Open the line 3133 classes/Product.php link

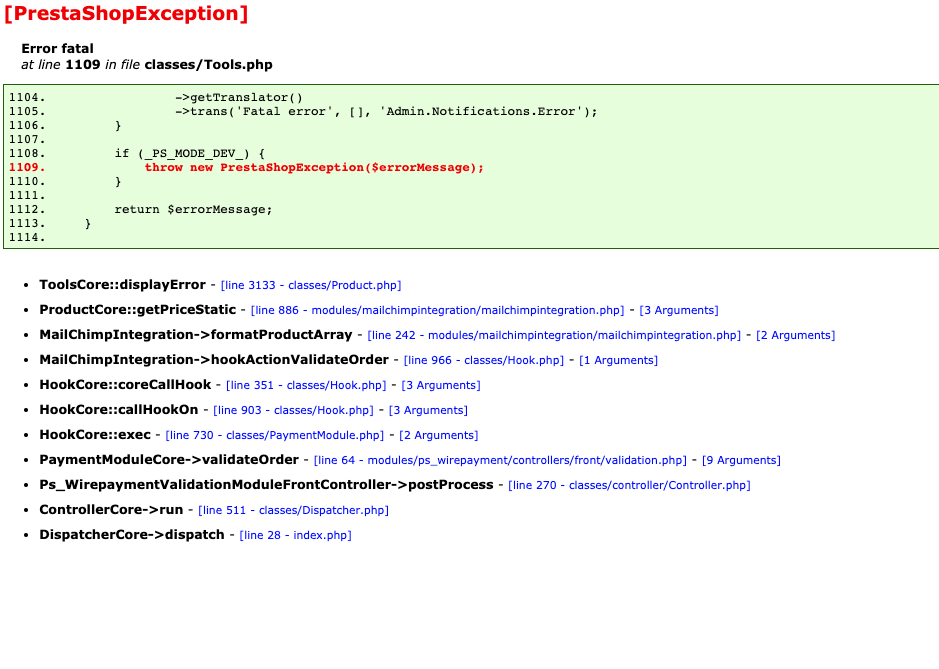pyautogui.click(x=311, y=285)
